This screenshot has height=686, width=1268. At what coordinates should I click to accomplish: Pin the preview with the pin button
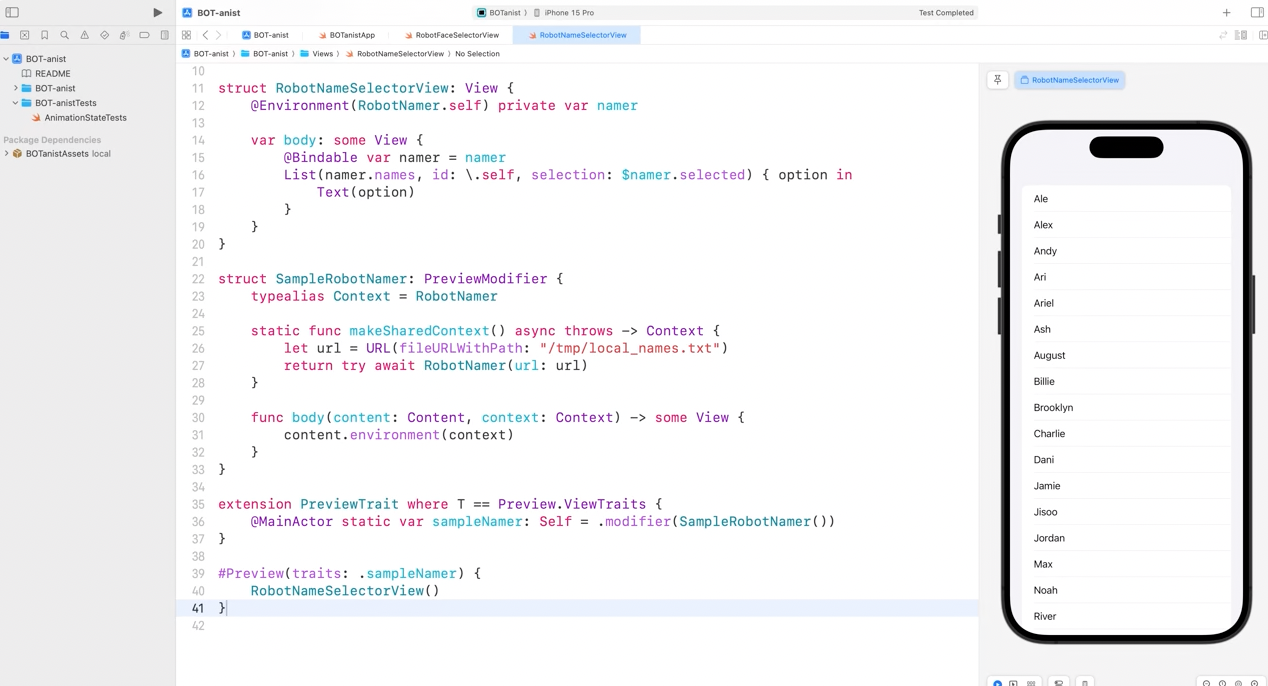coord(998,80)
